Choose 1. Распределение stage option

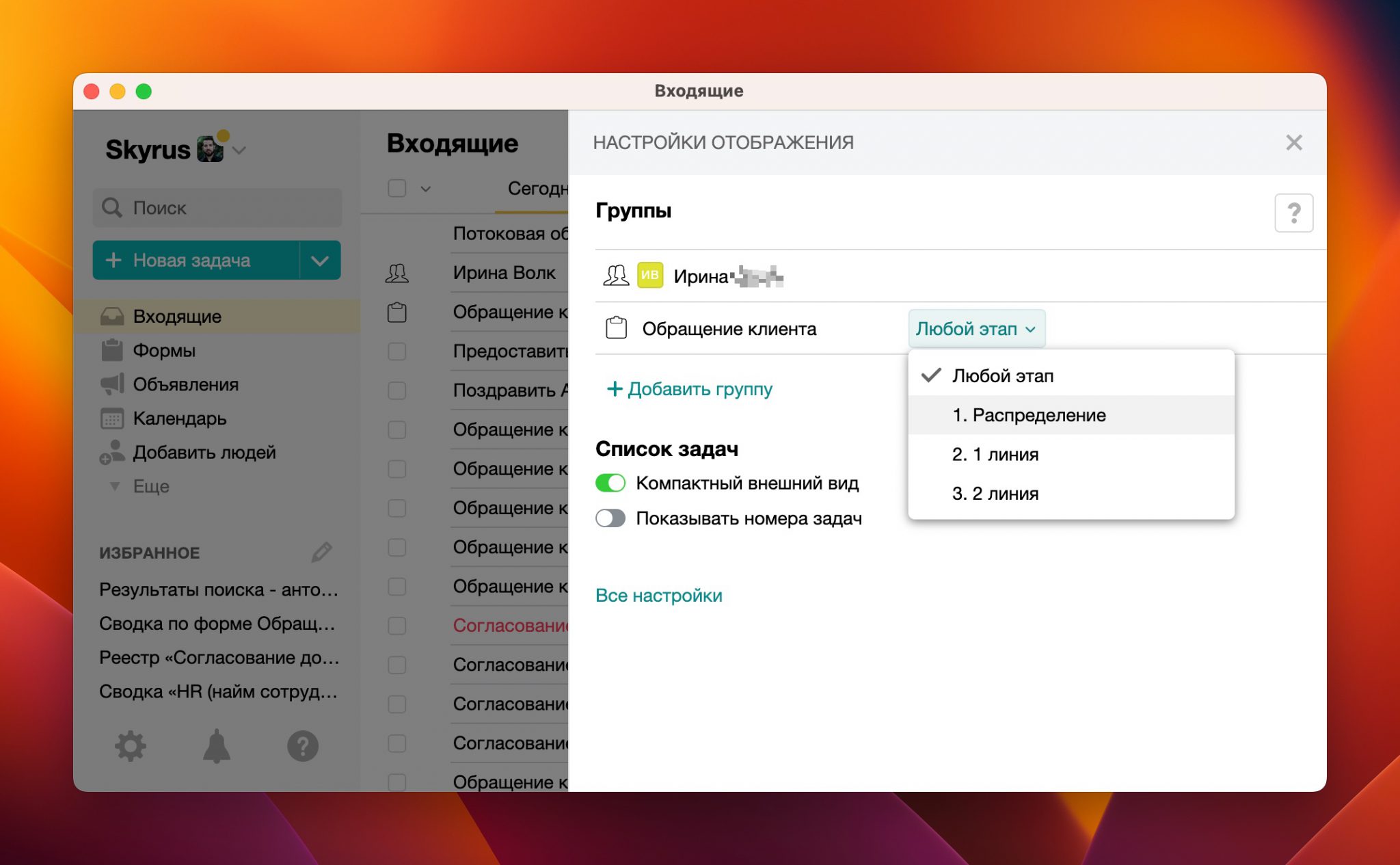(x=1071, y=415)
